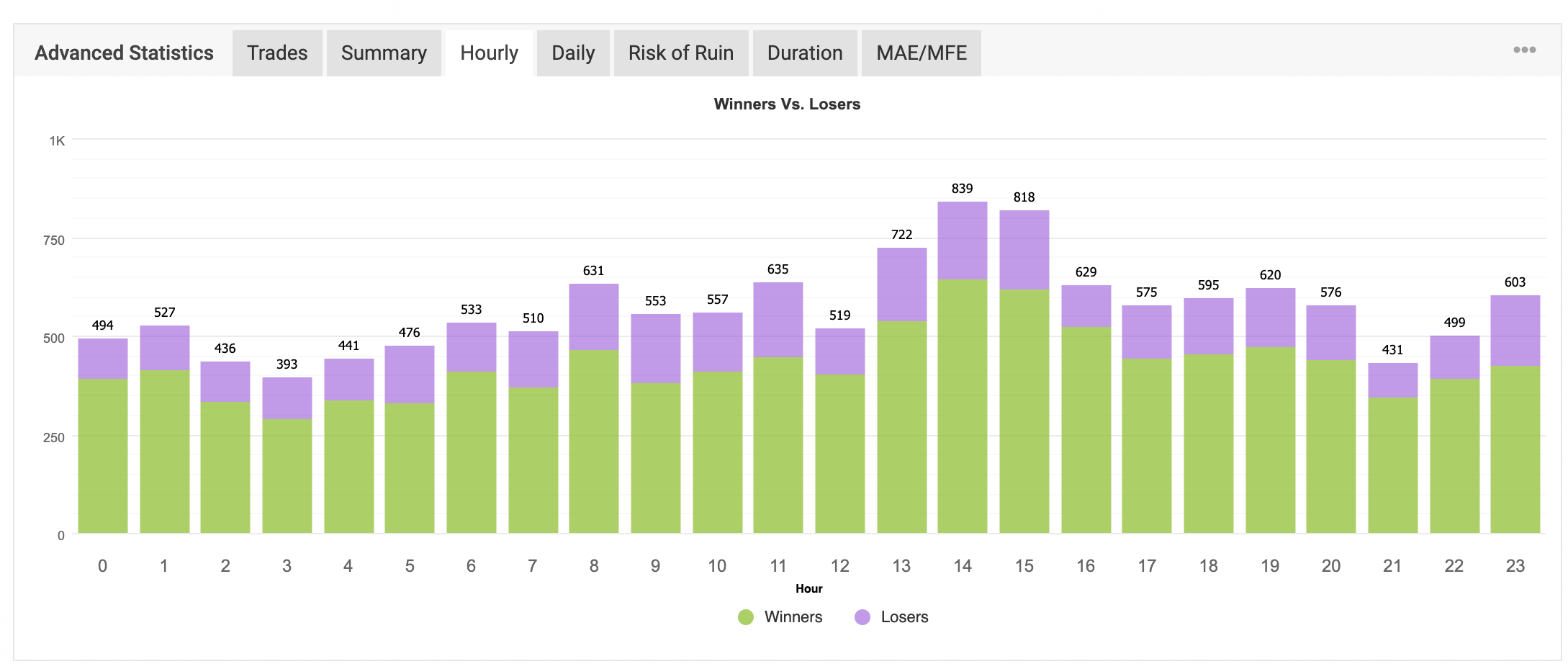
Task: Switch to the Trades tab
Action: (277, 53)
